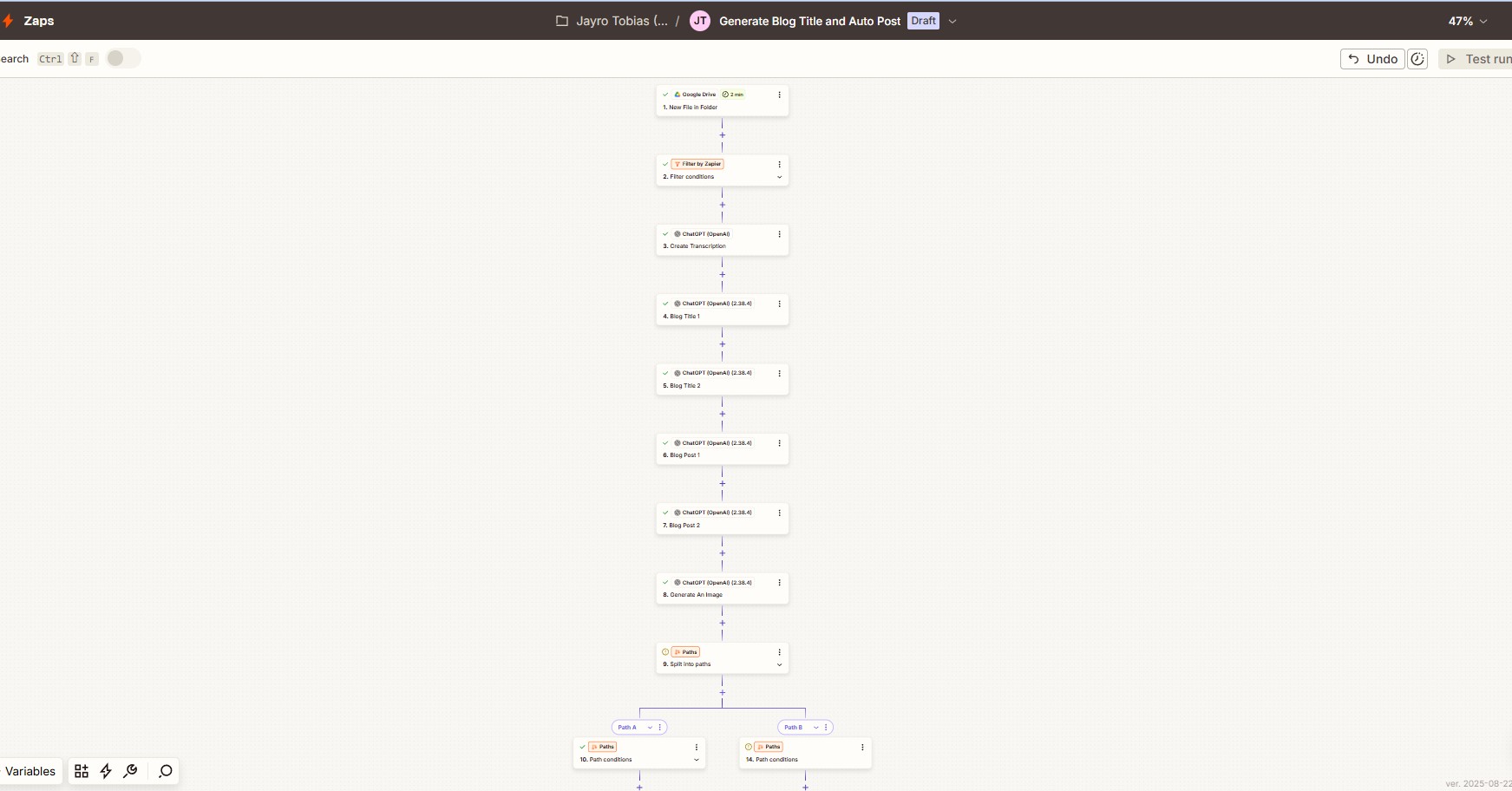1512x791 pixels.
Task: Add a step after New File in Folder
Action: 722,135
